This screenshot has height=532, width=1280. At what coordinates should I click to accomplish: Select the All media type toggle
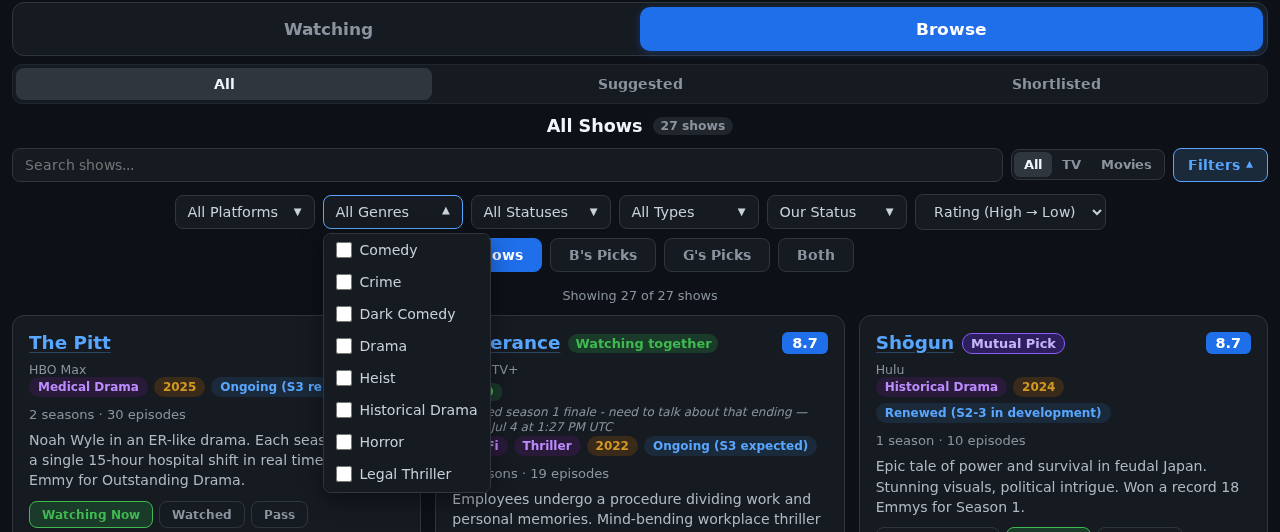tap(1033, 165)
